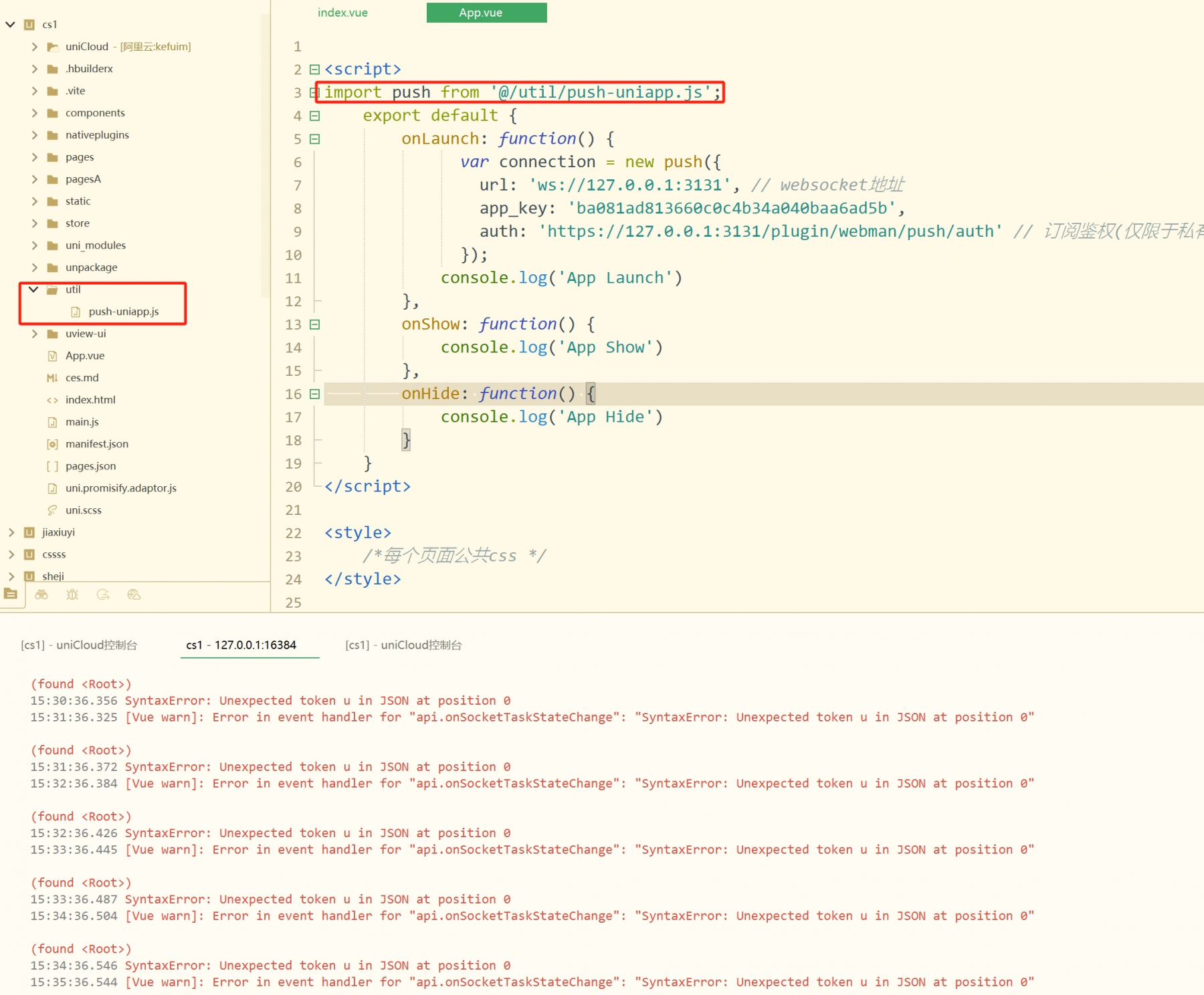Screen dimensions: 1204x995
Task: Click console.log 'App Show' on line 14
Action: 552,348
